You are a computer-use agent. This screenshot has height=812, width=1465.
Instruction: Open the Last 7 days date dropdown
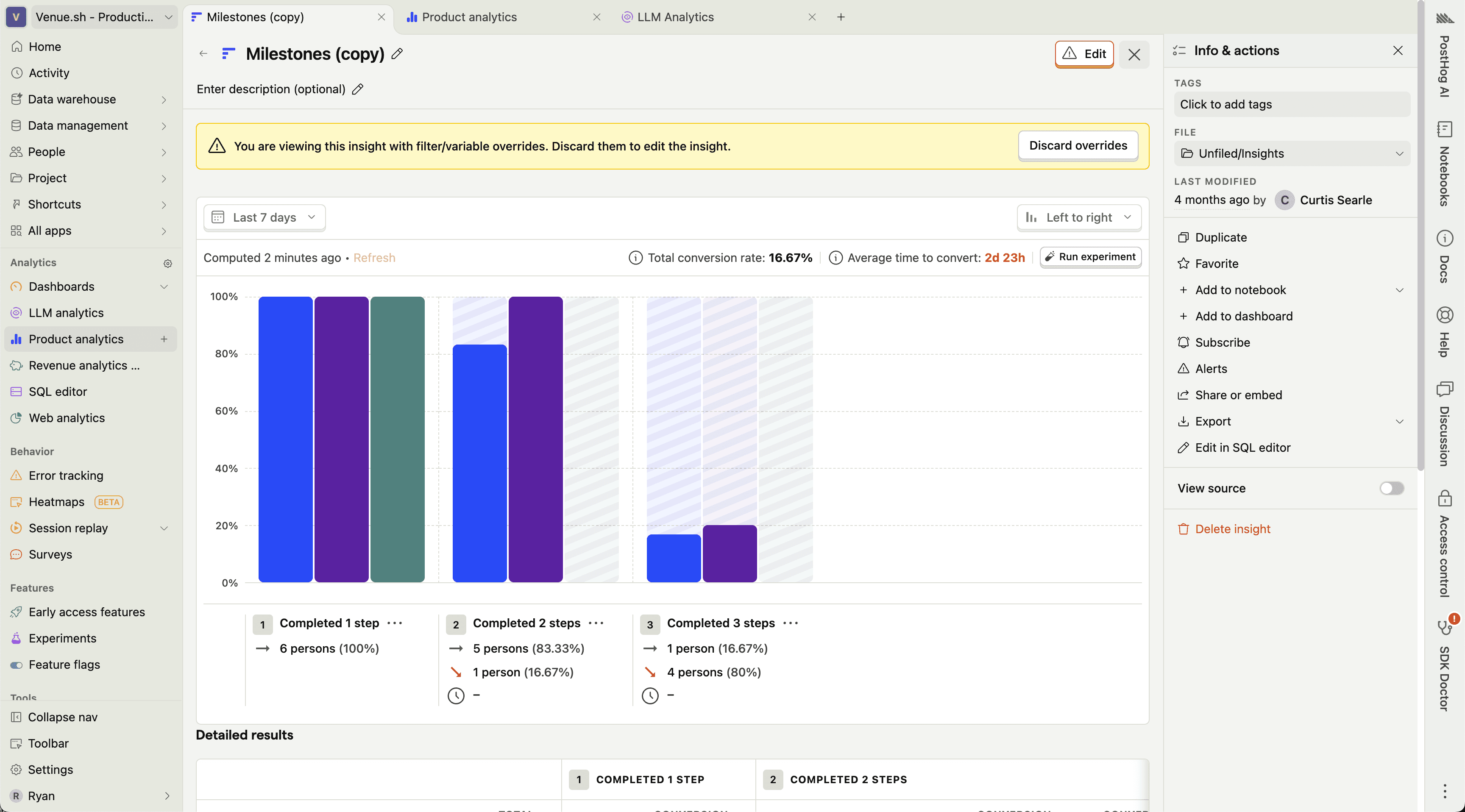264,217
